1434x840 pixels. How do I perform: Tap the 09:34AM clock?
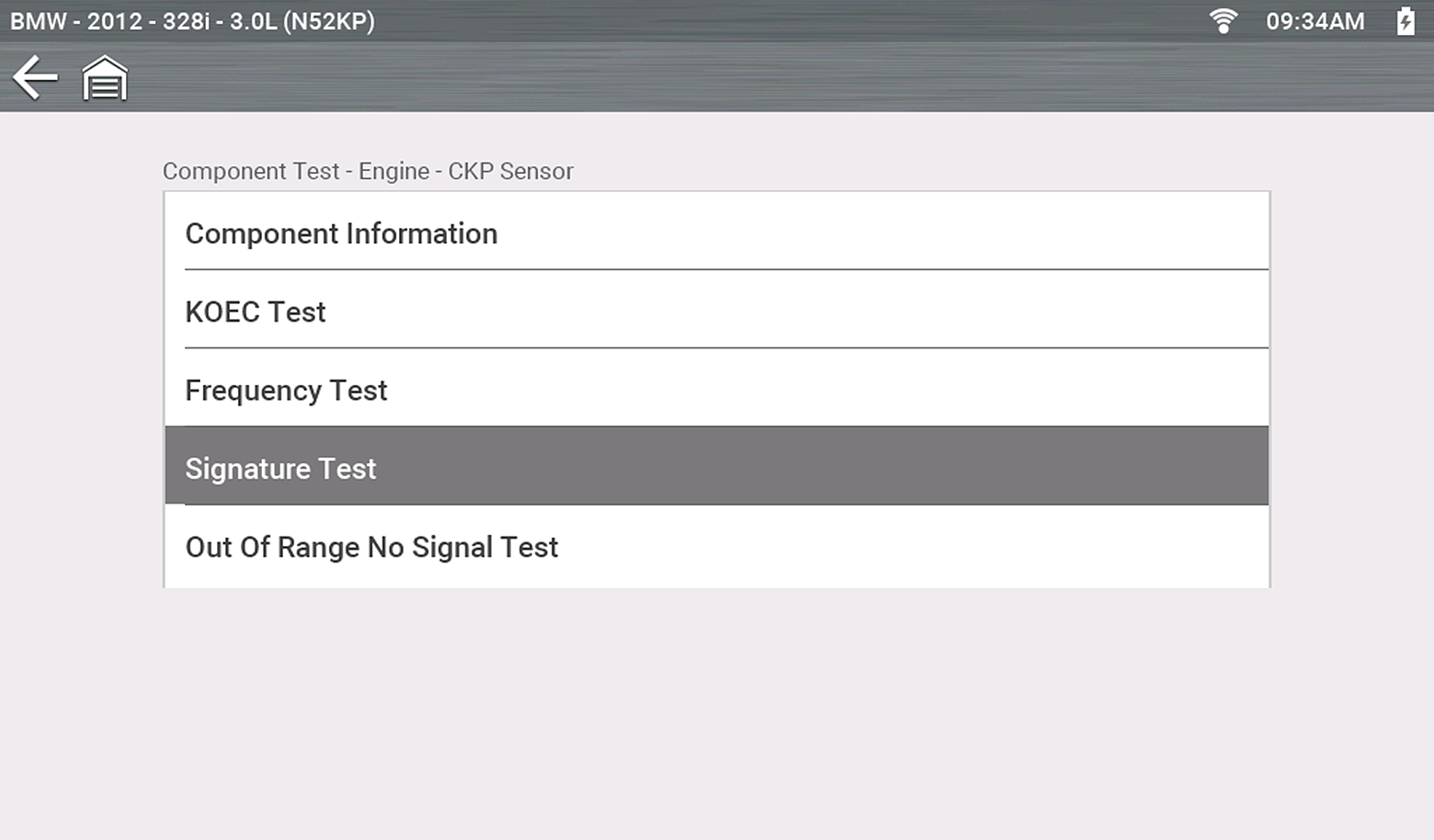tap(1314, 21)
